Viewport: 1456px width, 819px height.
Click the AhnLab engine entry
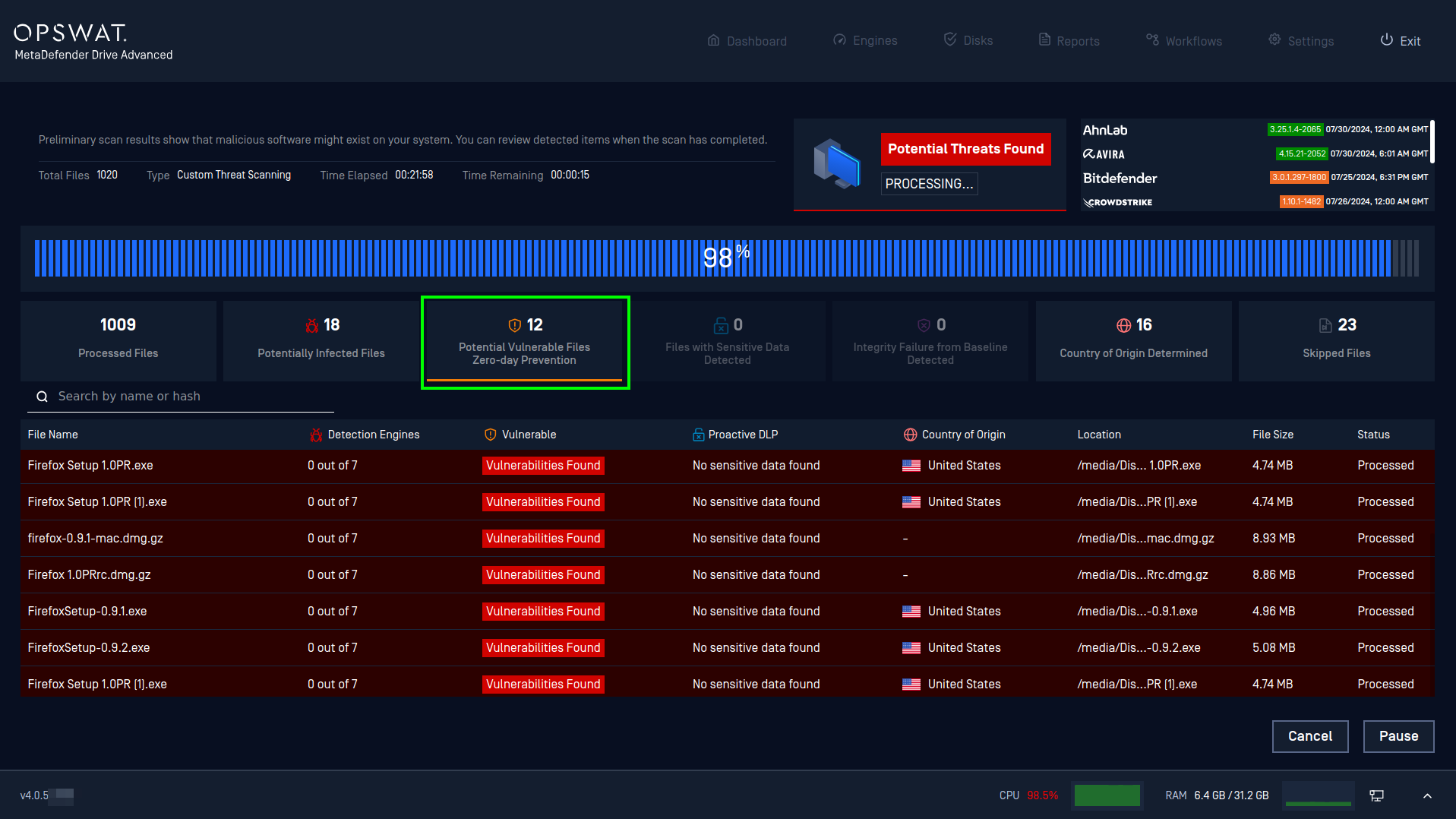[x=1255, y=130]
